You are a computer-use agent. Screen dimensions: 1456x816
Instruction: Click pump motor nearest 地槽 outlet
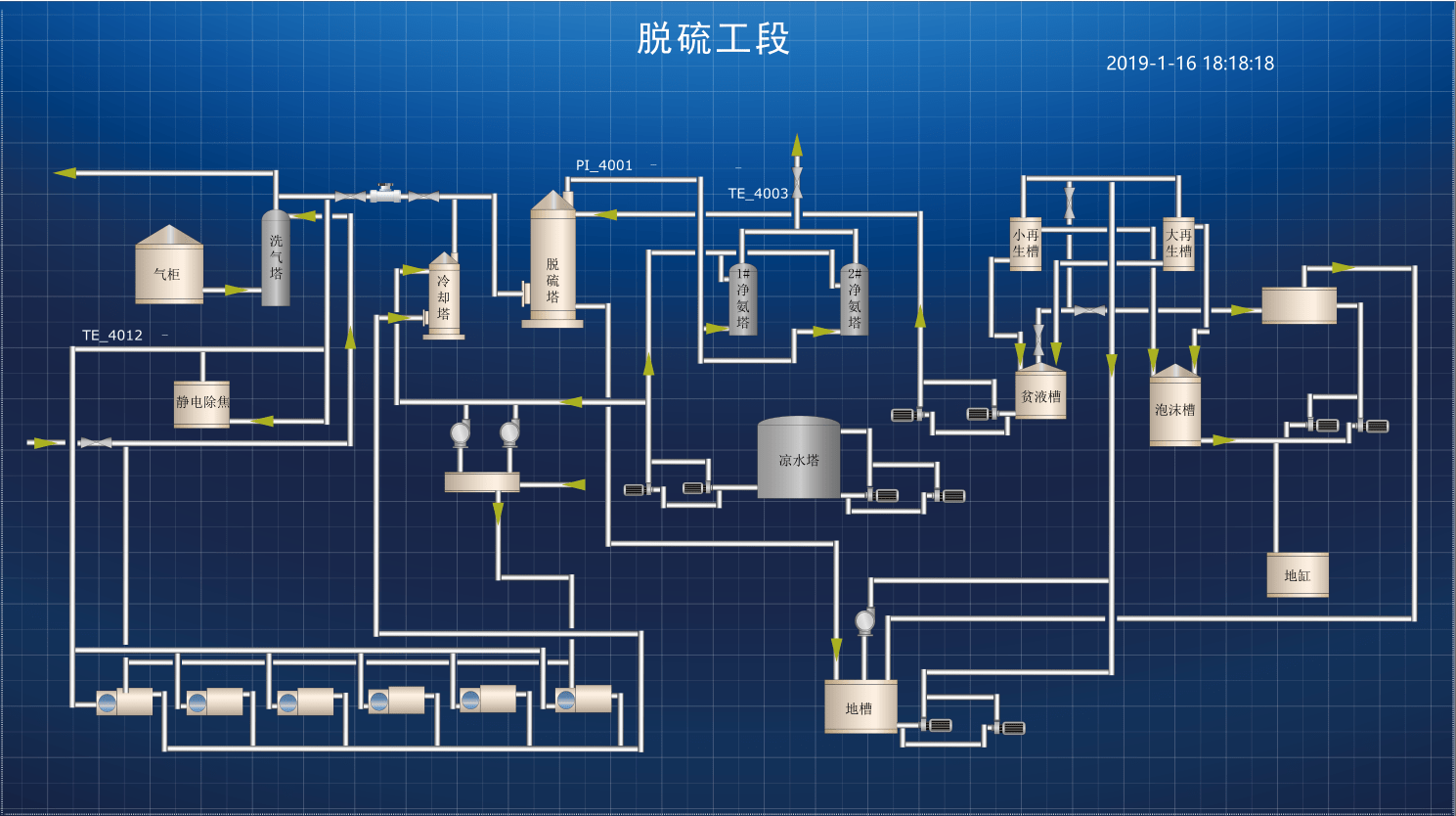935,725
